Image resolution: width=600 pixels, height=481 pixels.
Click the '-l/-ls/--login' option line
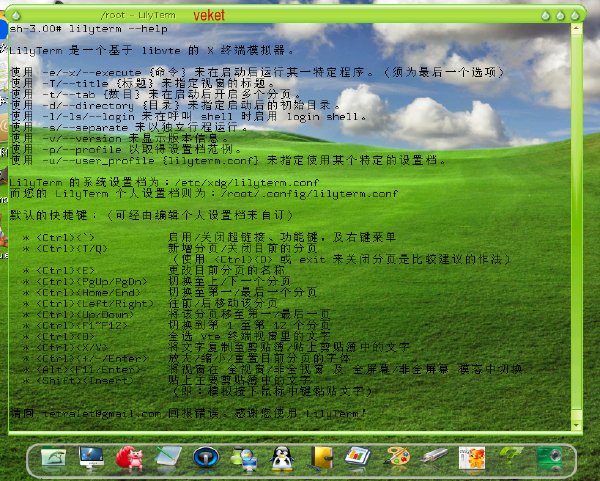tap(188, 116)
